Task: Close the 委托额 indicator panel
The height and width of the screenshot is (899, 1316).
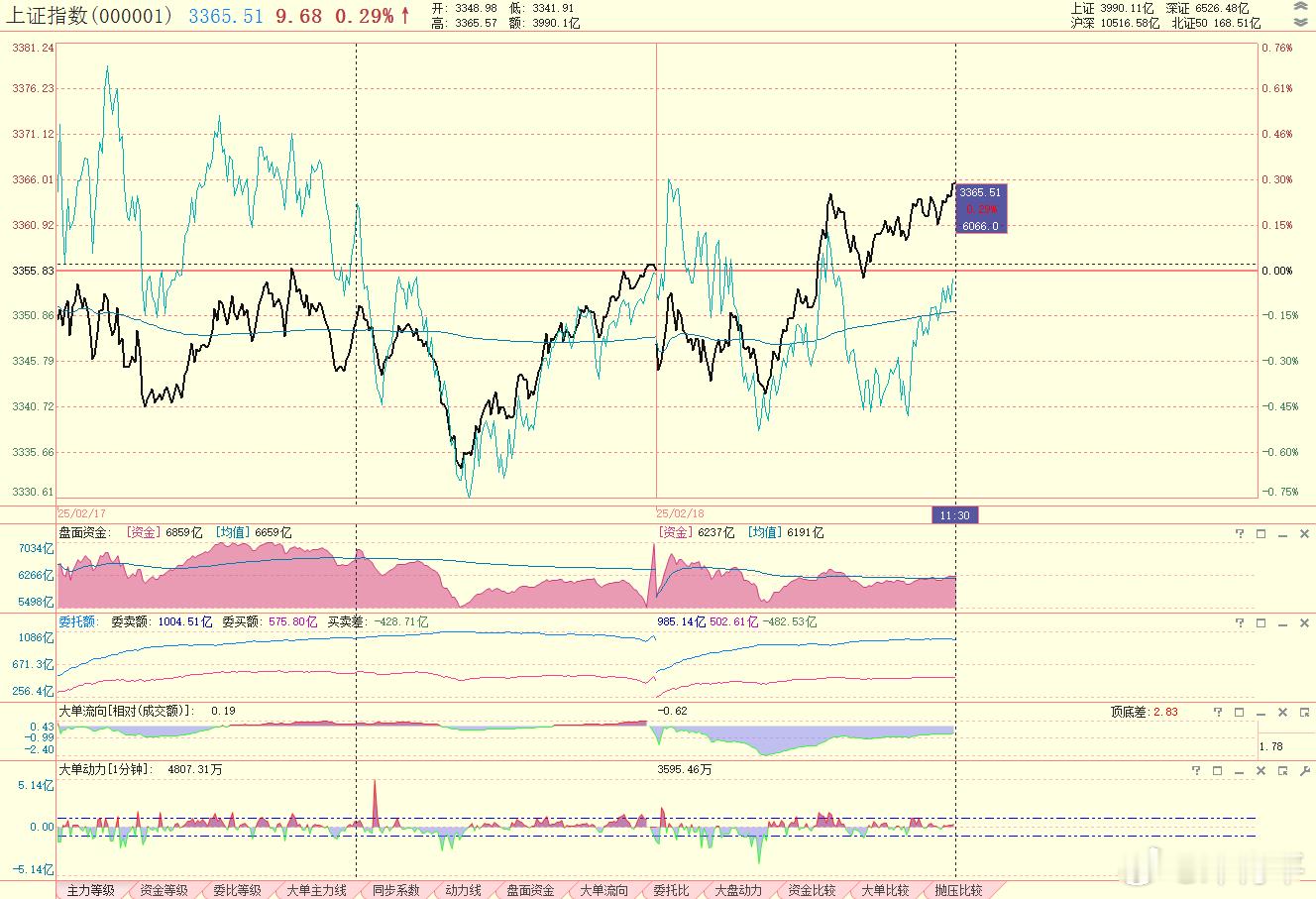Action: tap(1305, 622)
